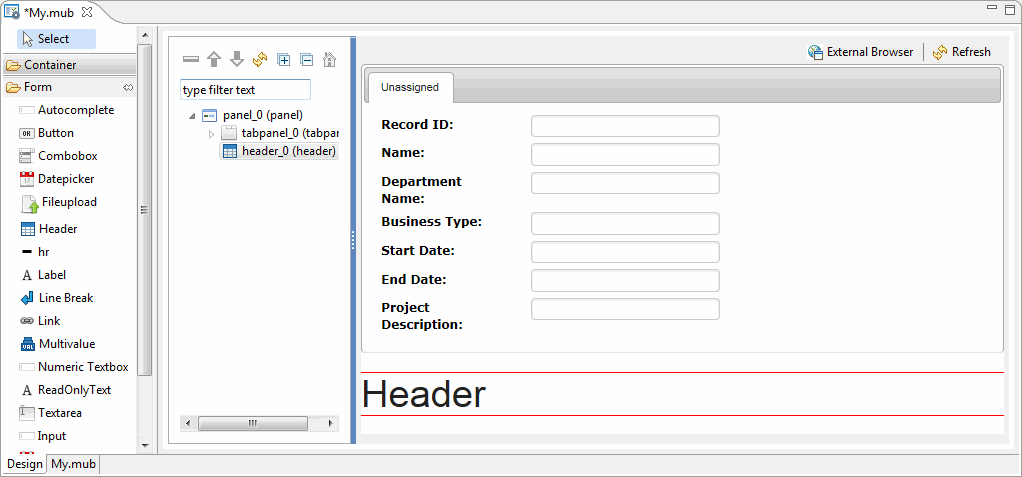Choose the Fileupload palette item
The width and height of the screenshot is (1022, 477).
click(59, 203)
